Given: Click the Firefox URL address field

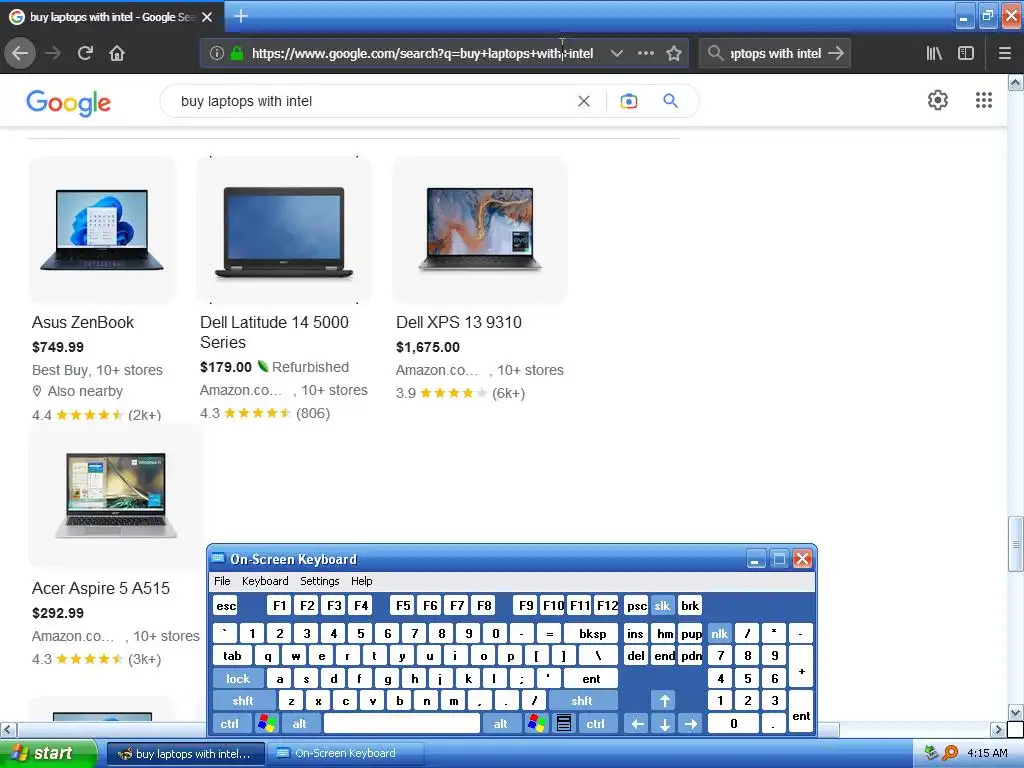Looking at the screenshot, I should click(x=423, y=53).
